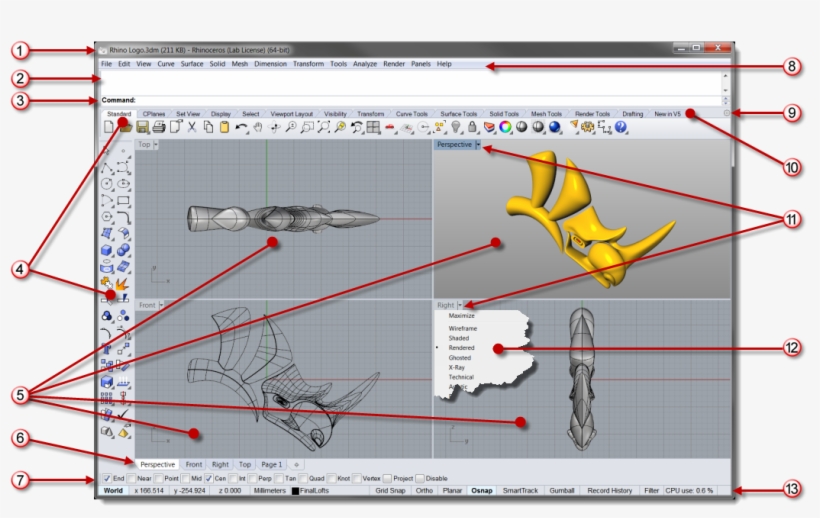Click the blue Render sphere icon
The height and width of the screenshot is (518, 820).
(555, 127)
